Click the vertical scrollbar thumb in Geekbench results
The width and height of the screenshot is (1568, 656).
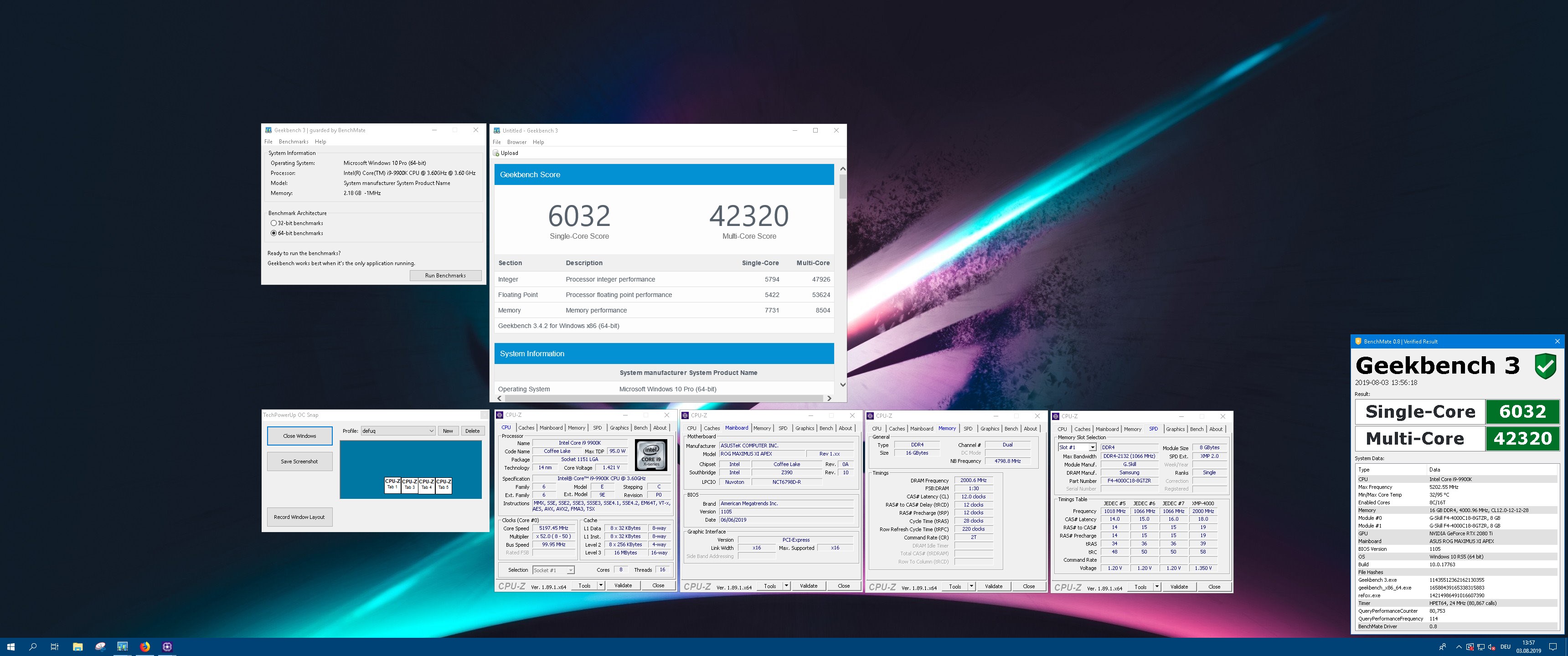point(842,187)
